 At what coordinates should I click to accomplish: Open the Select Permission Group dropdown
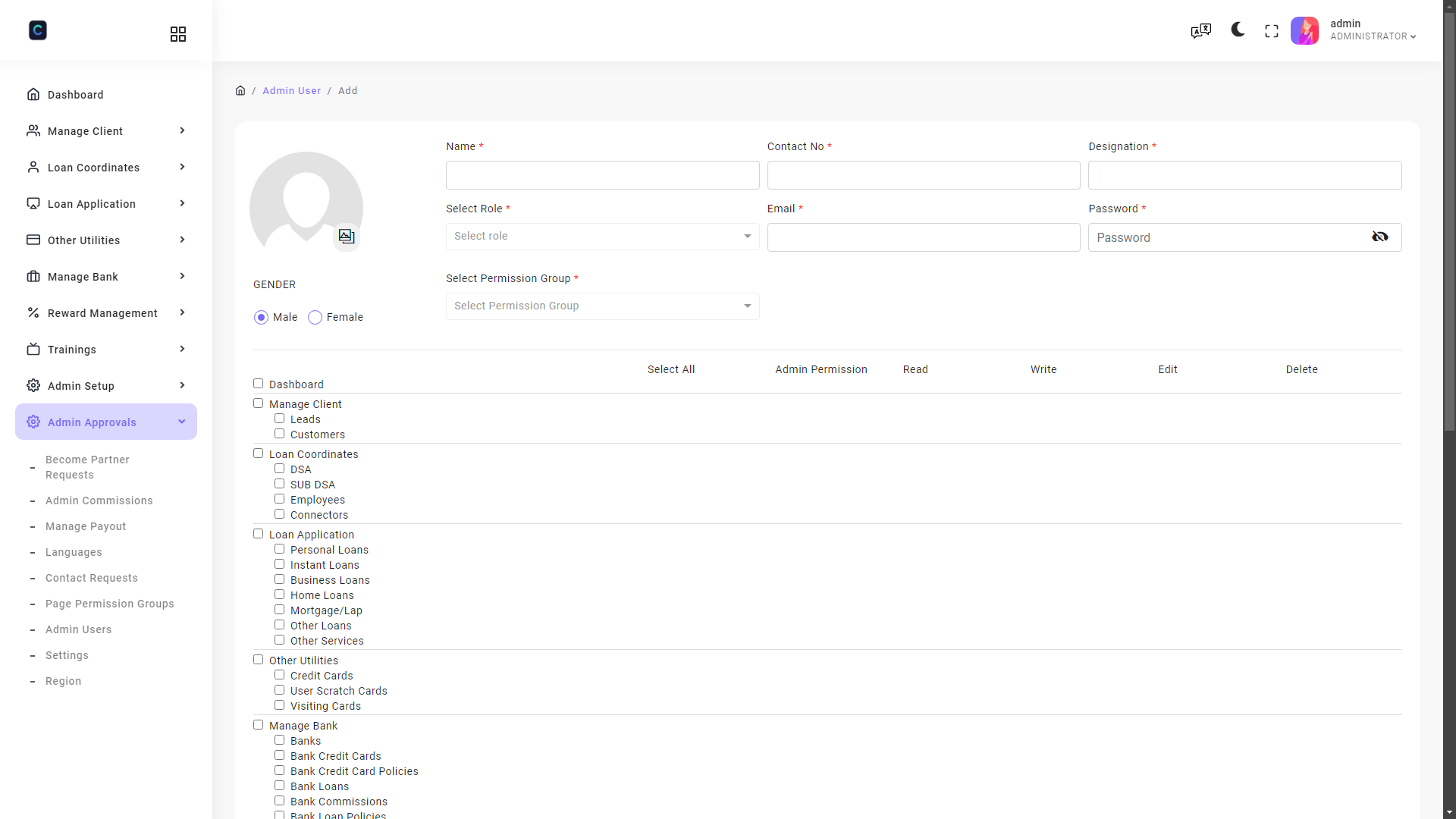coord(601,306)
